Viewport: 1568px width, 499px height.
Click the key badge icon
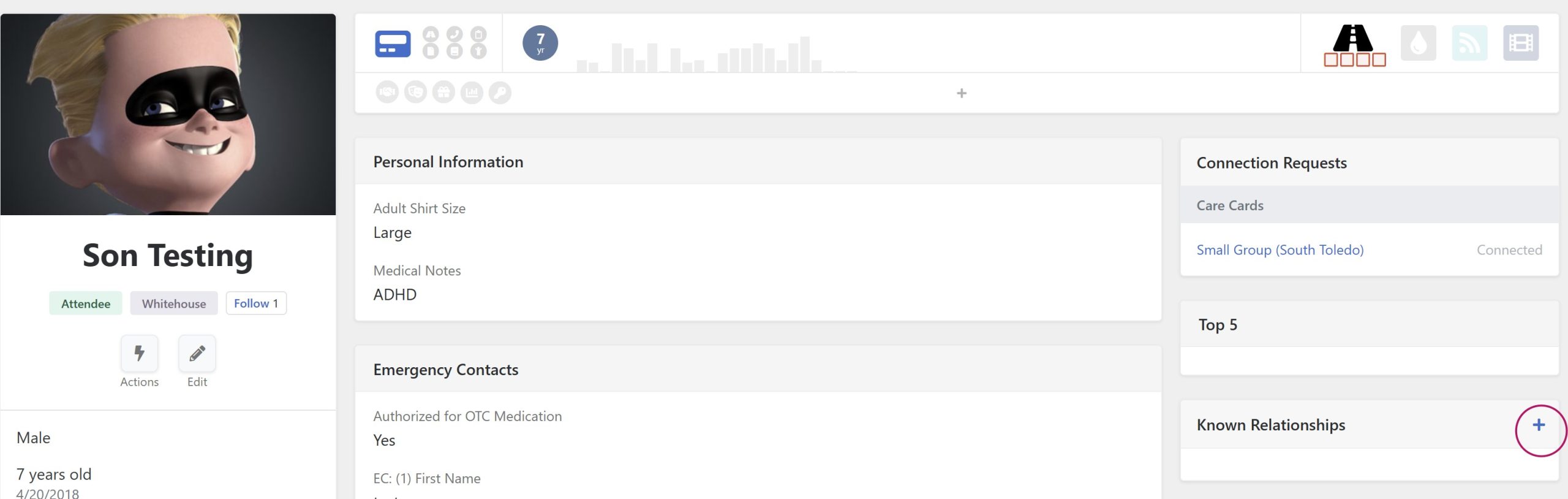500,93
